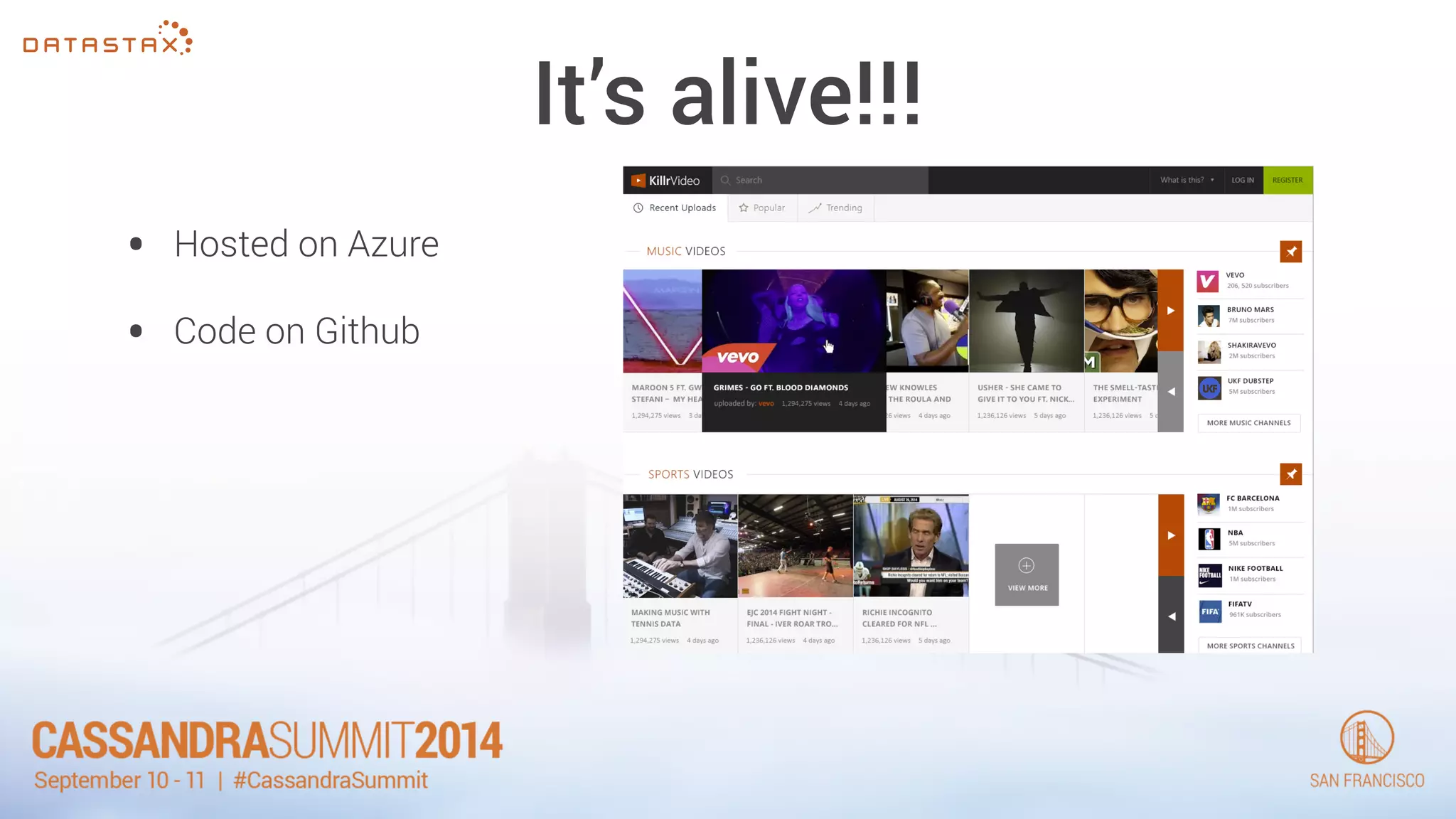Open VEVO channel avatar
The image size is (1456, 819).
(x=1208, y=282)
